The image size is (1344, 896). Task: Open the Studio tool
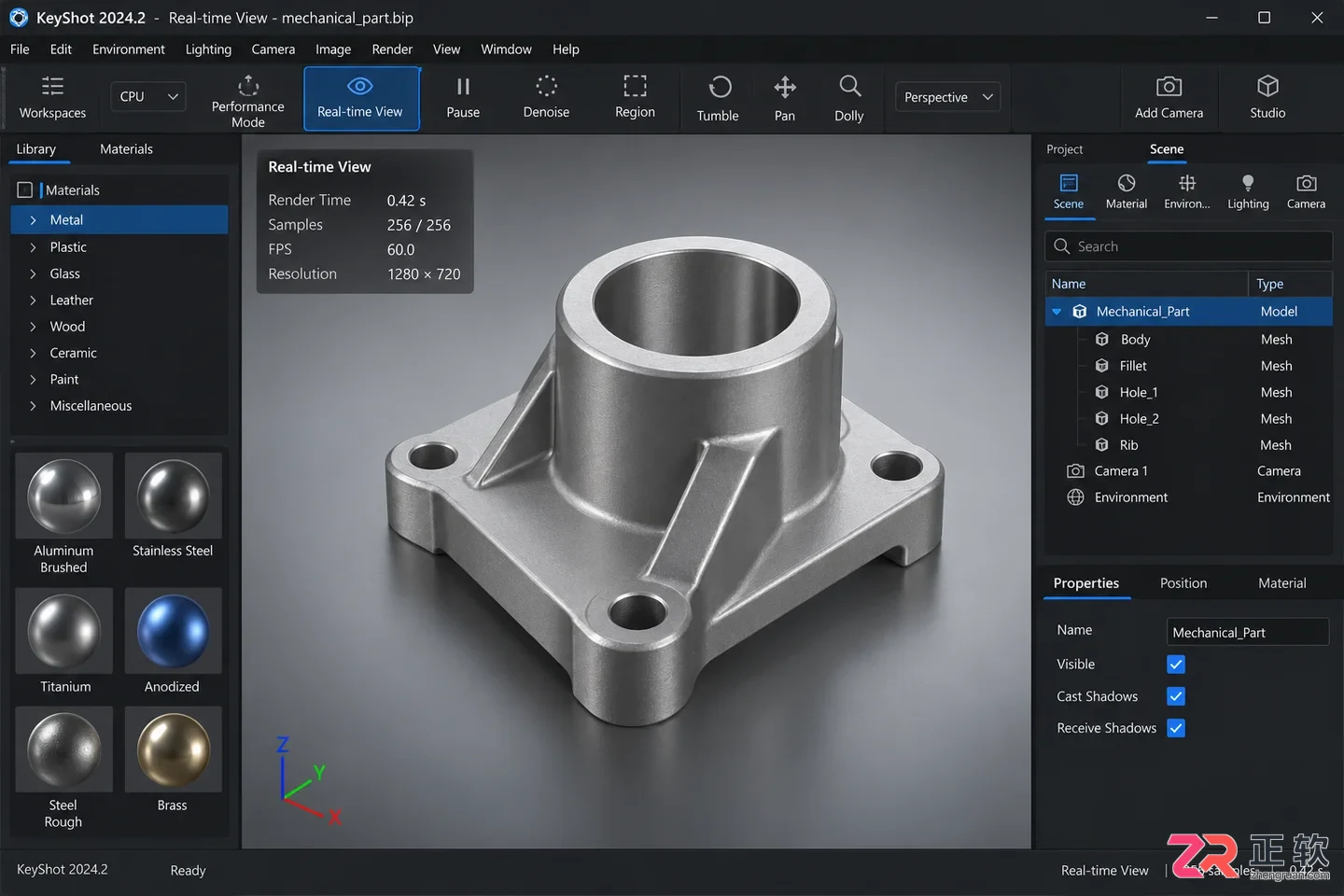click(1267, 98)
